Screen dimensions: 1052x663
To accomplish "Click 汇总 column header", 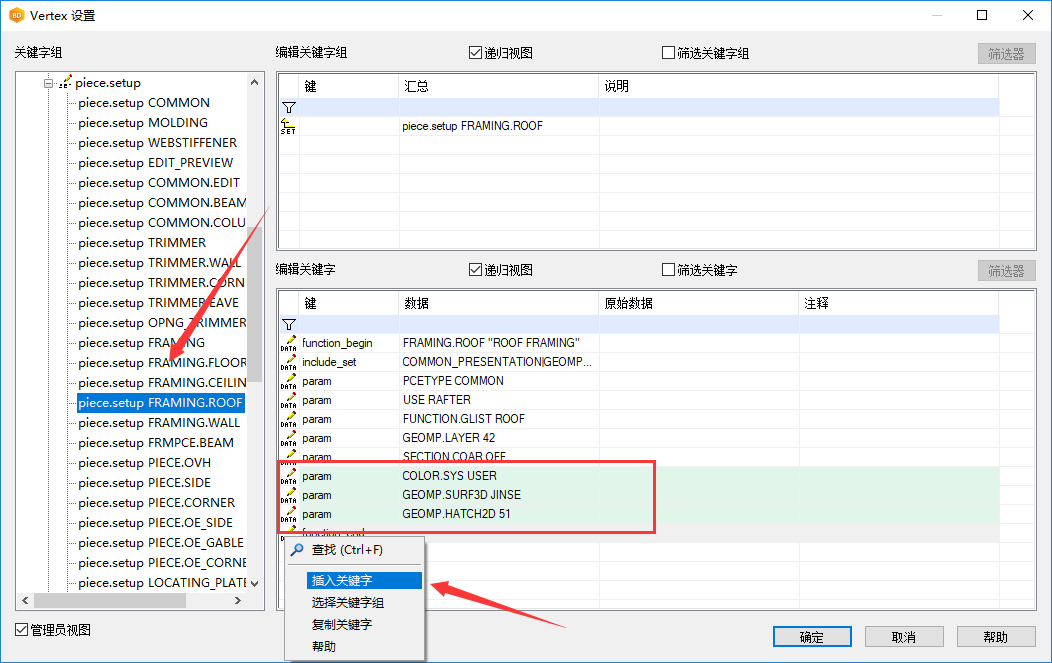I will point(498,87).
